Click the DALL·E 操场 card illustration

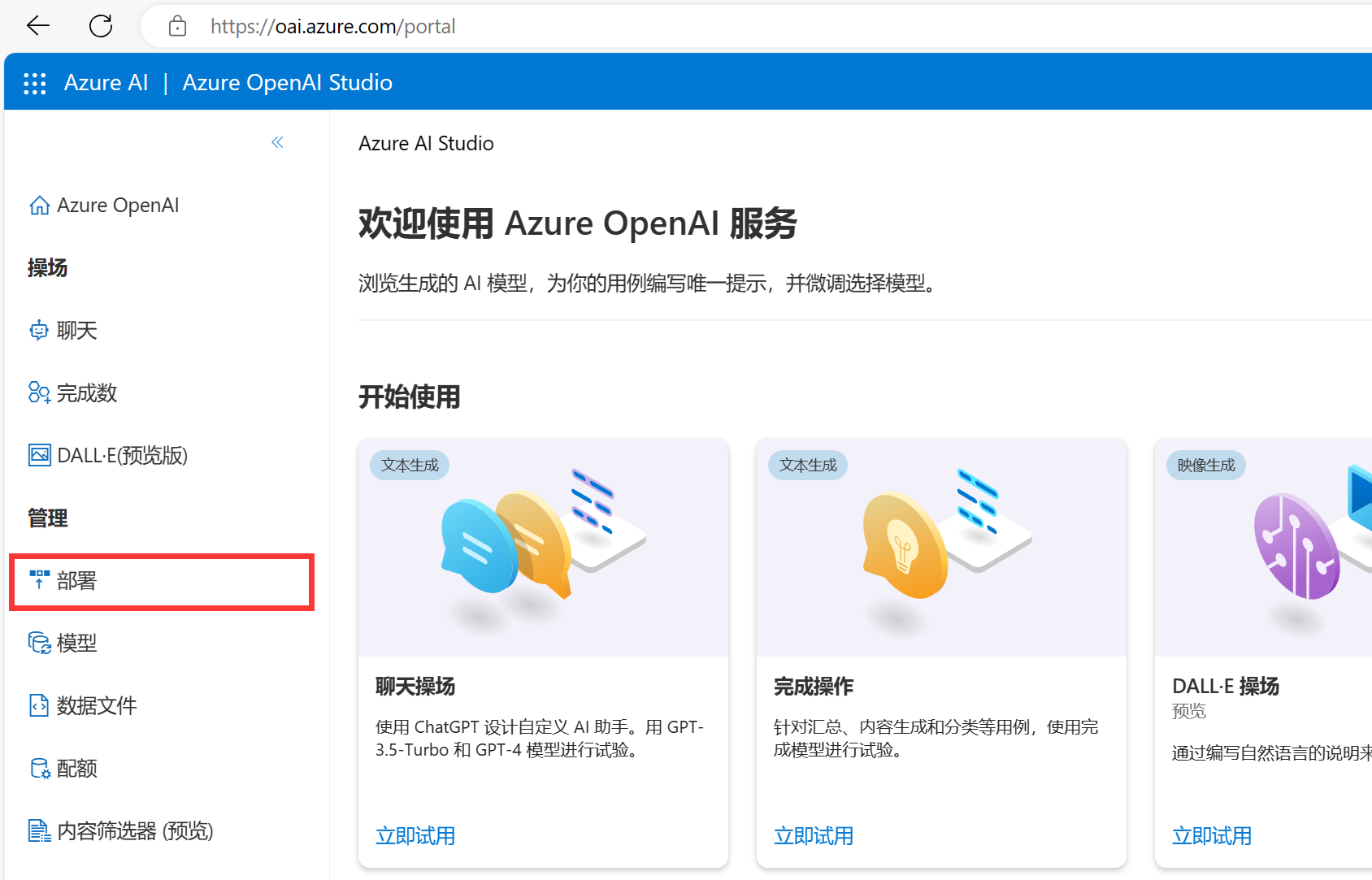(x=1263, y=548)
